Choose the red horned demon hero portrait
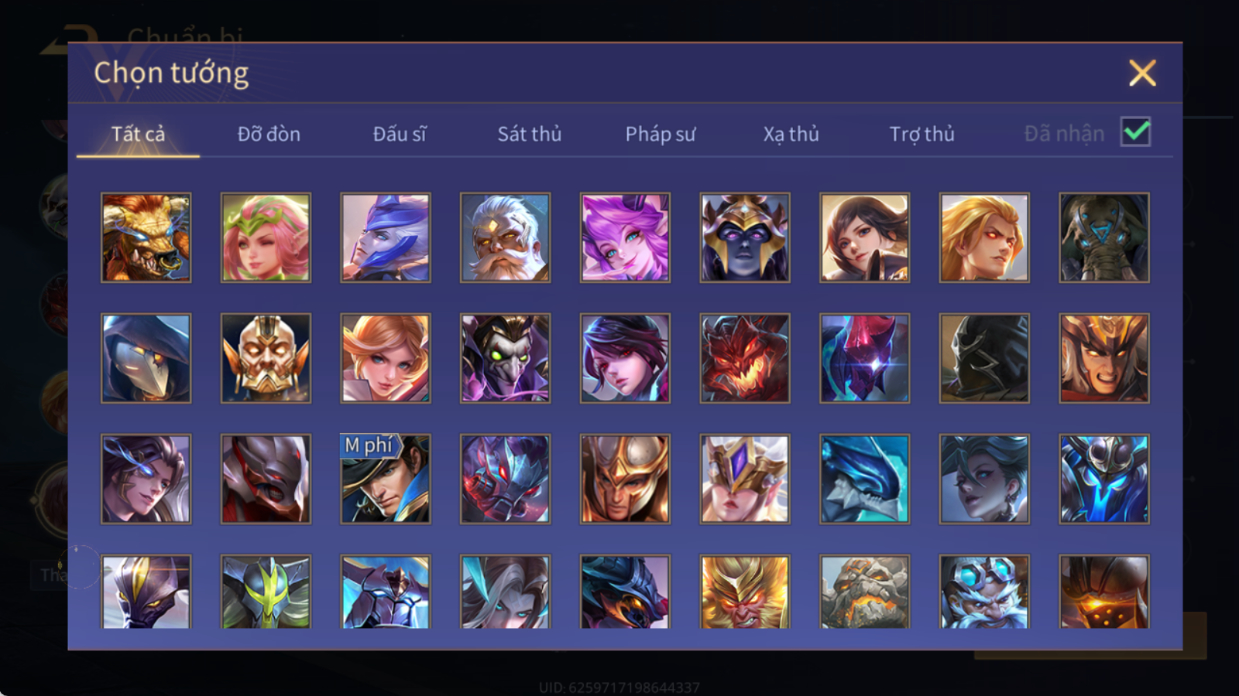Screen dimensions: 1239x696 pyautogui.click(x=745, y=358)
